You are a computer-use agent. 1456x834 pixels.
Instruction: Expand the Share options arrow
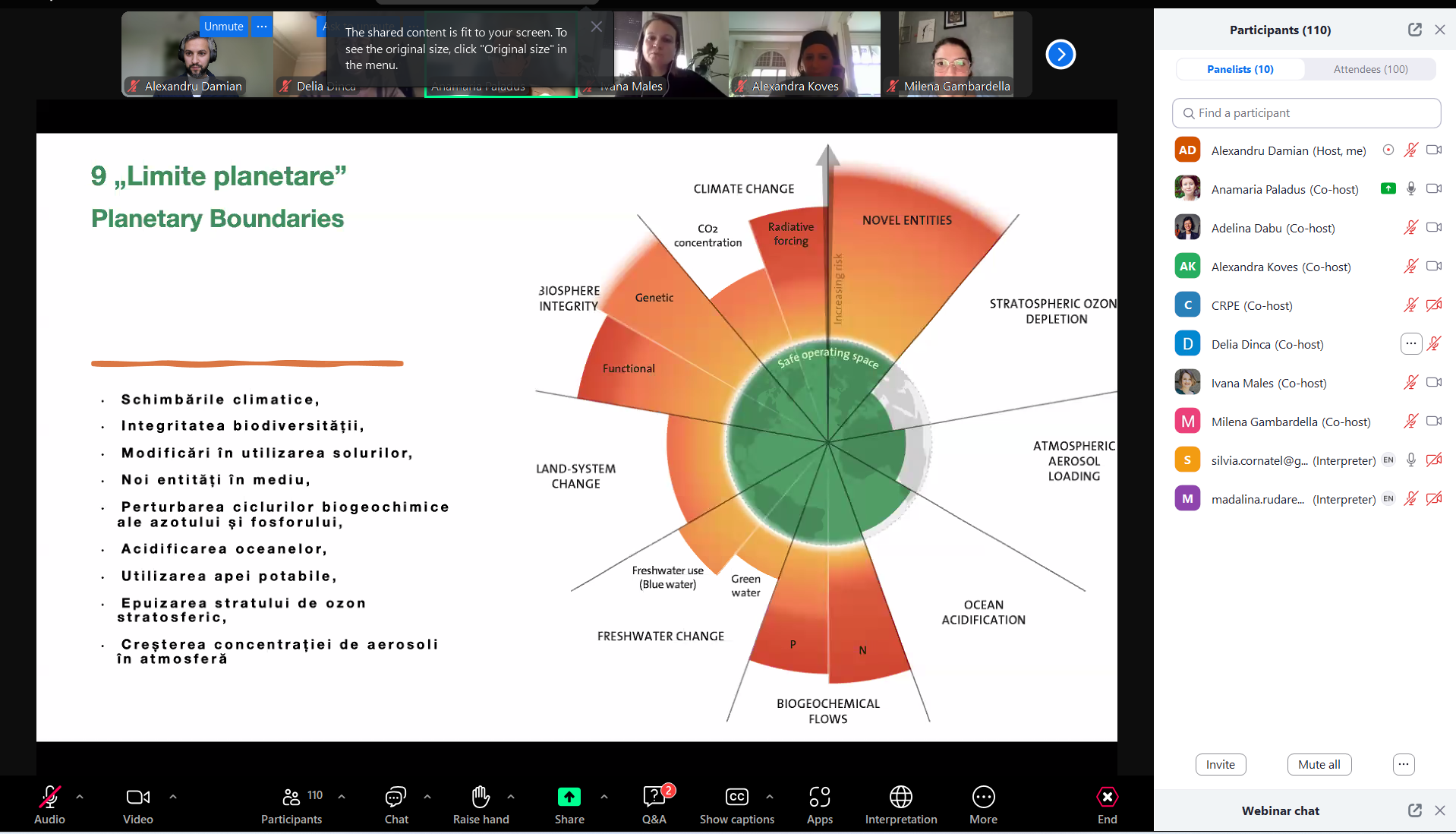[x=604, y=797]
